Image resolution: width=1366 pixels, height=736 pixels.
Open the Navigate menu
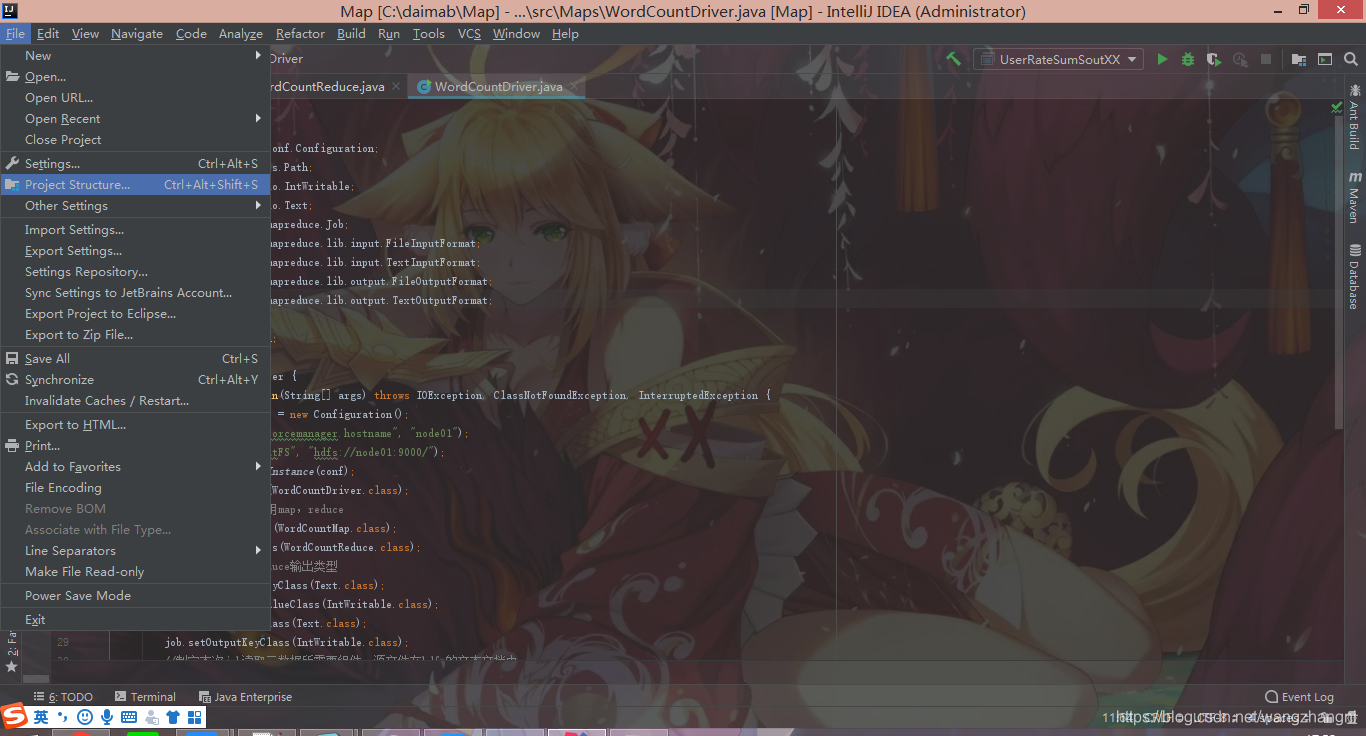137,33
